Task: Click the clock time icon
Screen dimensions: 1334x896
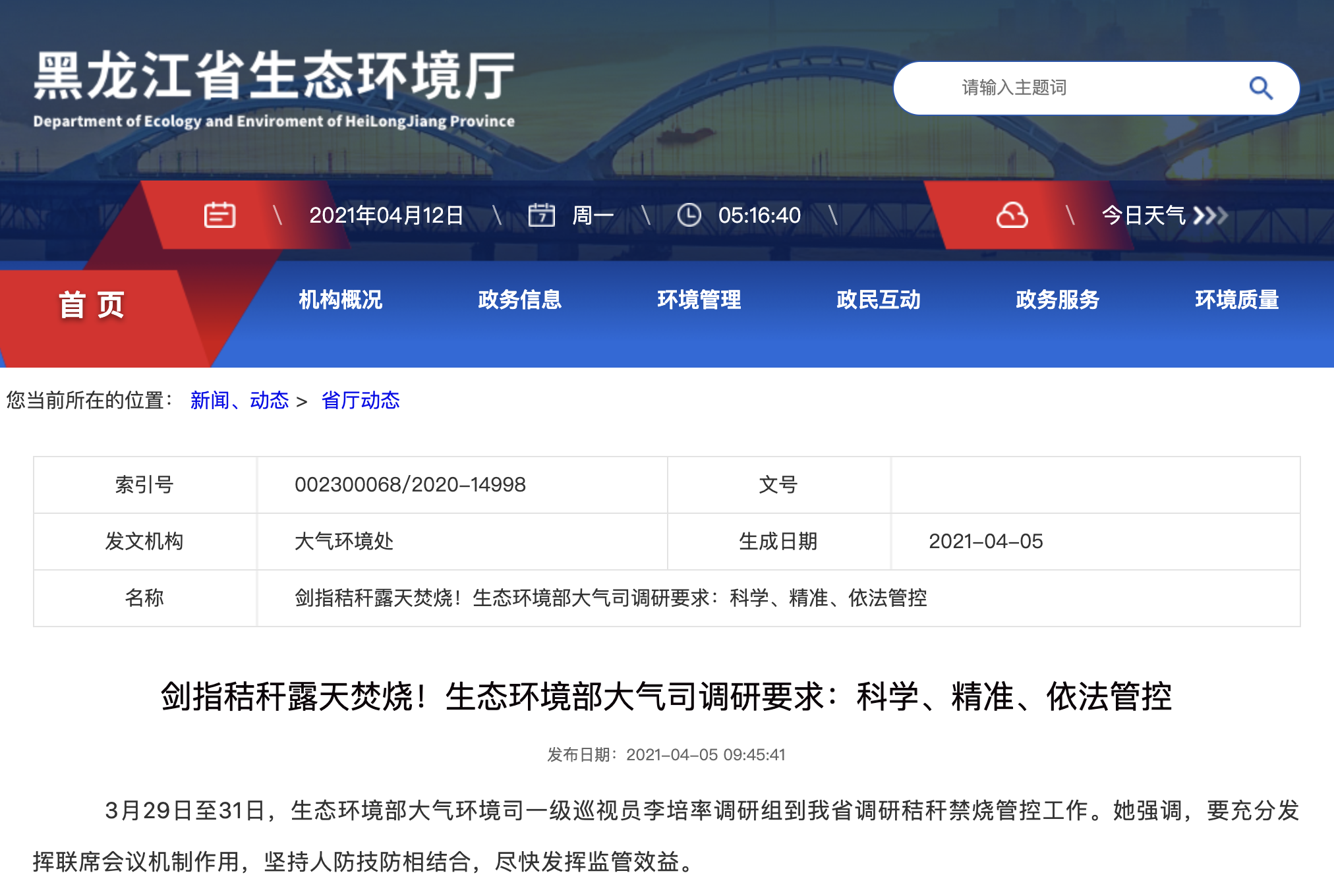Action: point(689,215)
